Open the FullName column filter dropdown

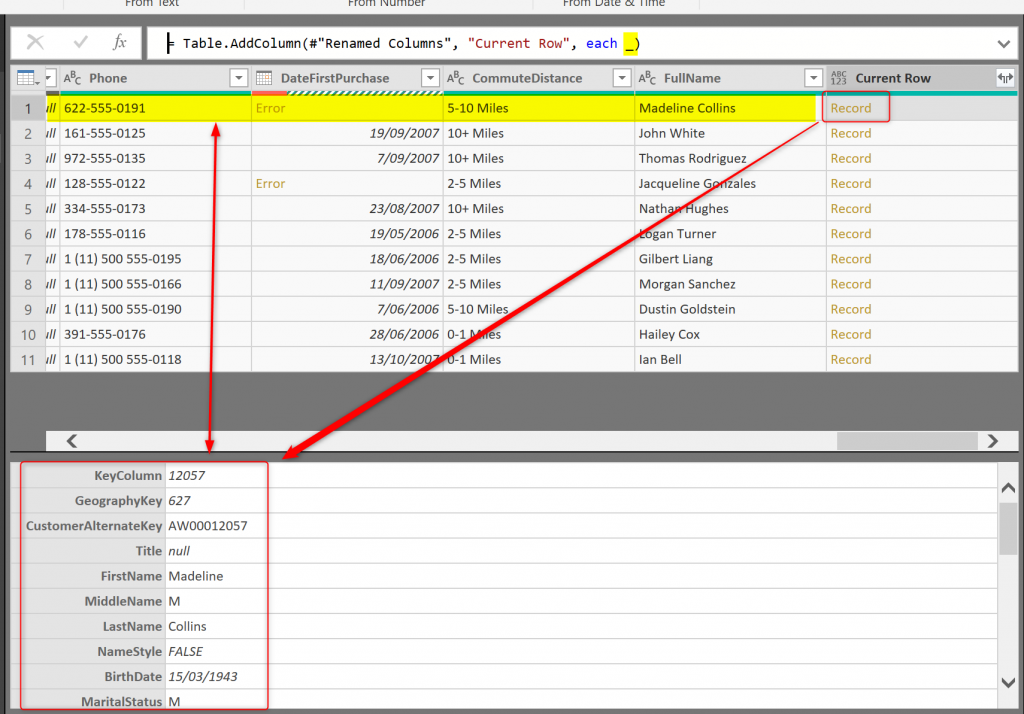pyautogui.click(x=813, y=78)
